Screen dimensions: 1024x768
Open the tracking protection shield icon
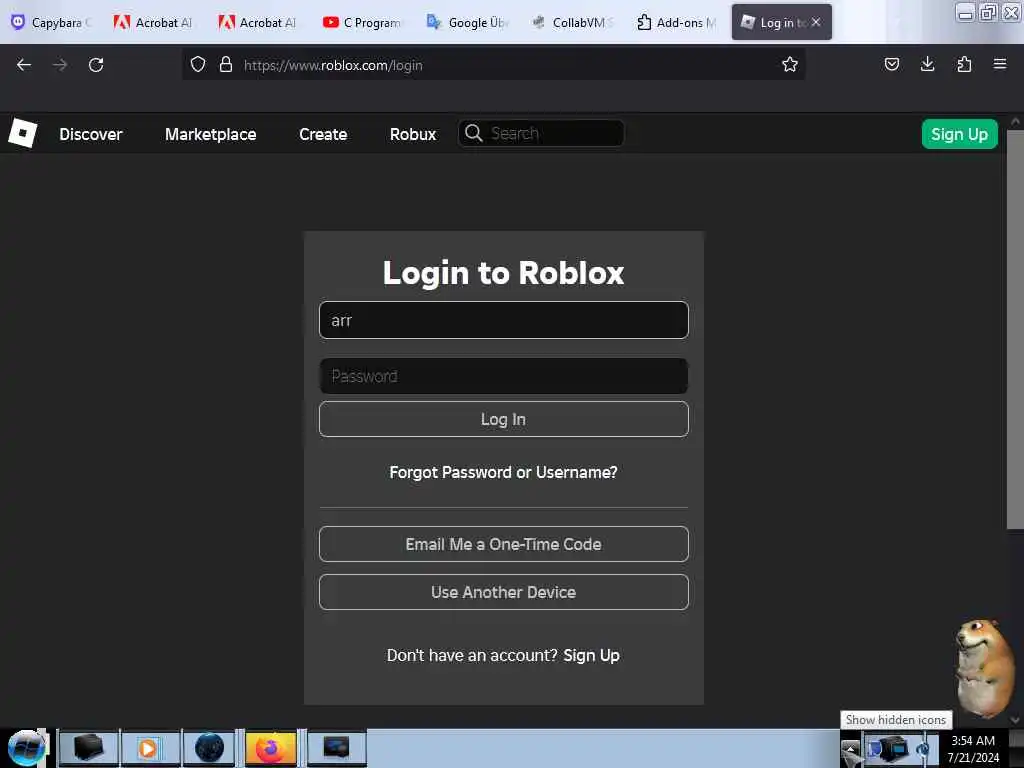pyautogui.click(x=198, y=65)
